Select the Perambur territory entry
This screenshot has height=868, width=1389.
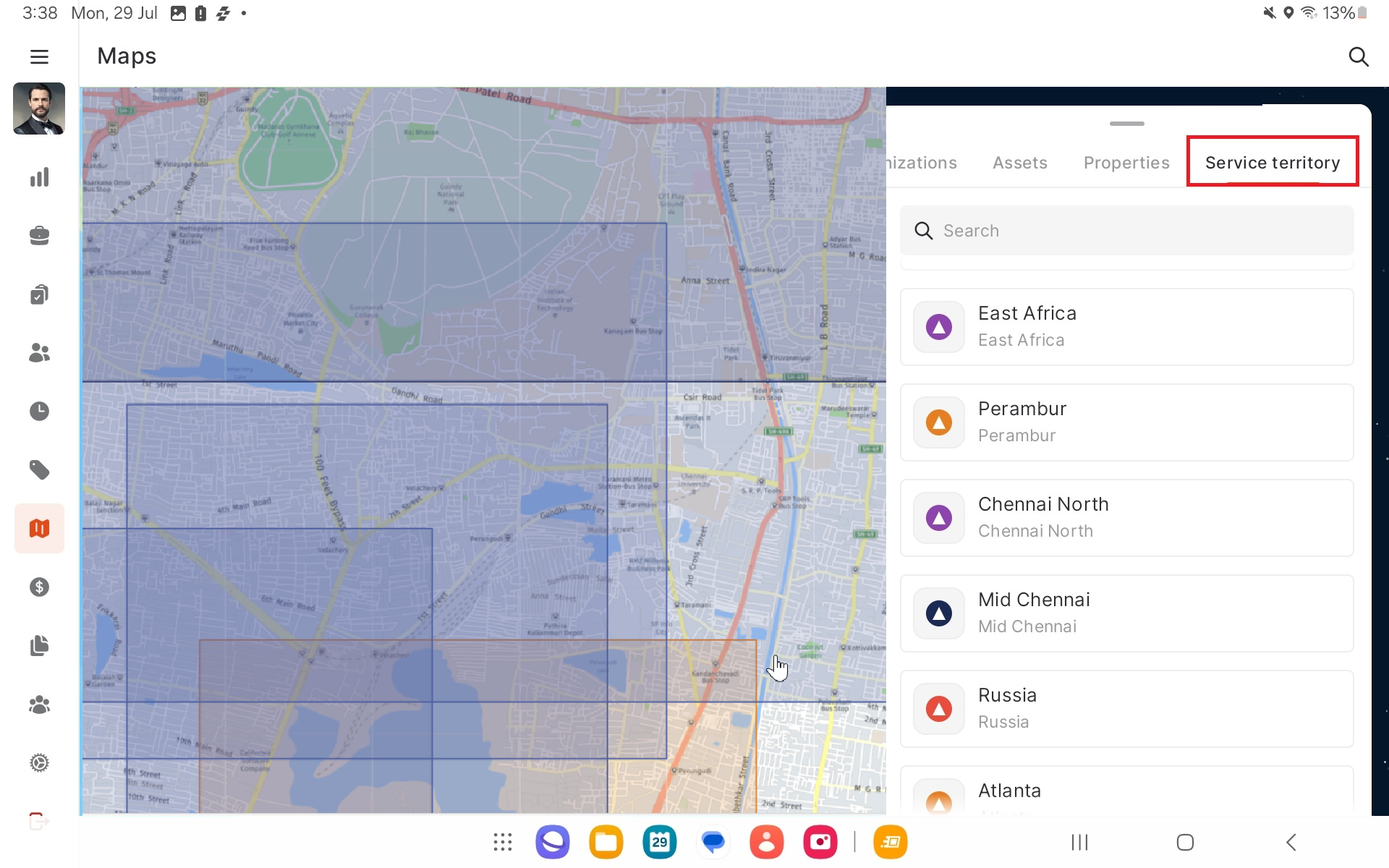click(x=1126, y=422)
